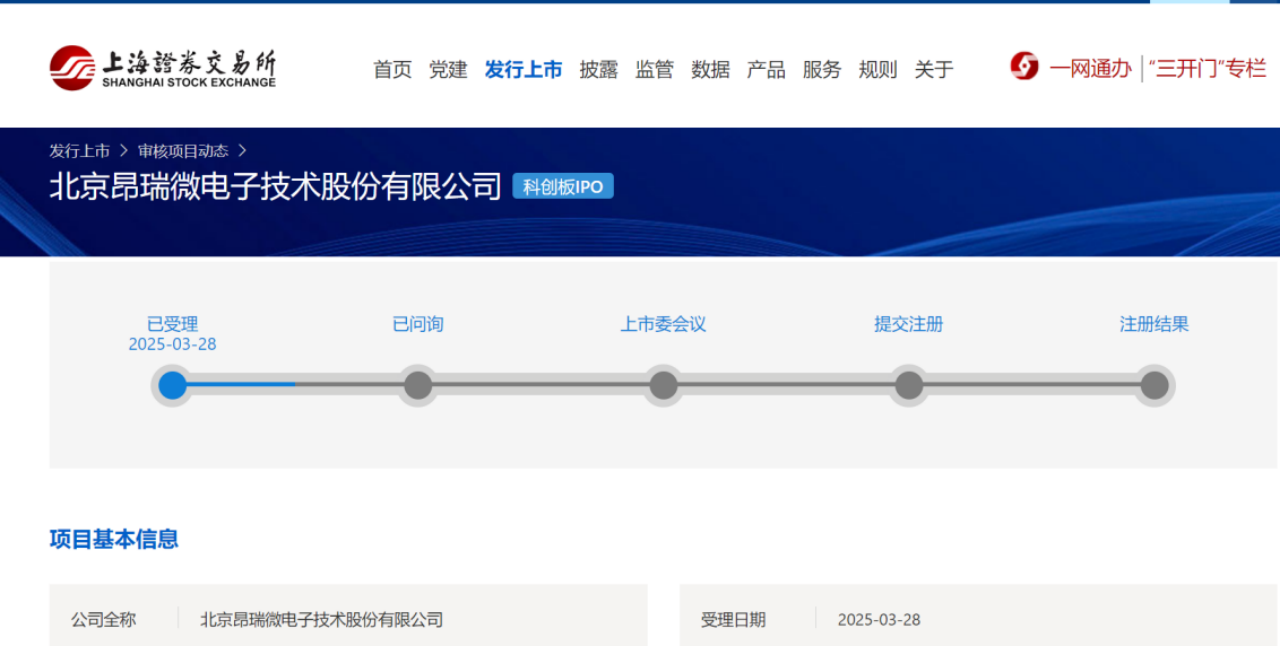
Task: Open the 党建 menu item
Action: pyautogui.click(x=448, y=69)
